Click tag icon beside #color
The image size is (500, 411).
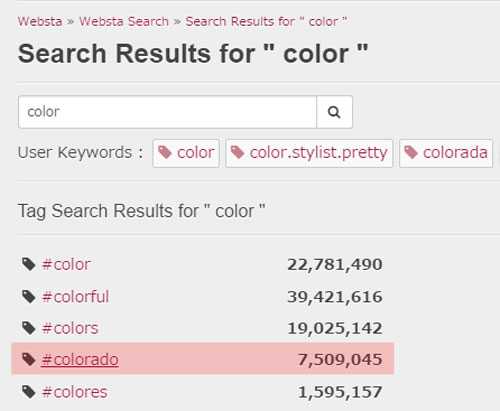pos(29,264)
